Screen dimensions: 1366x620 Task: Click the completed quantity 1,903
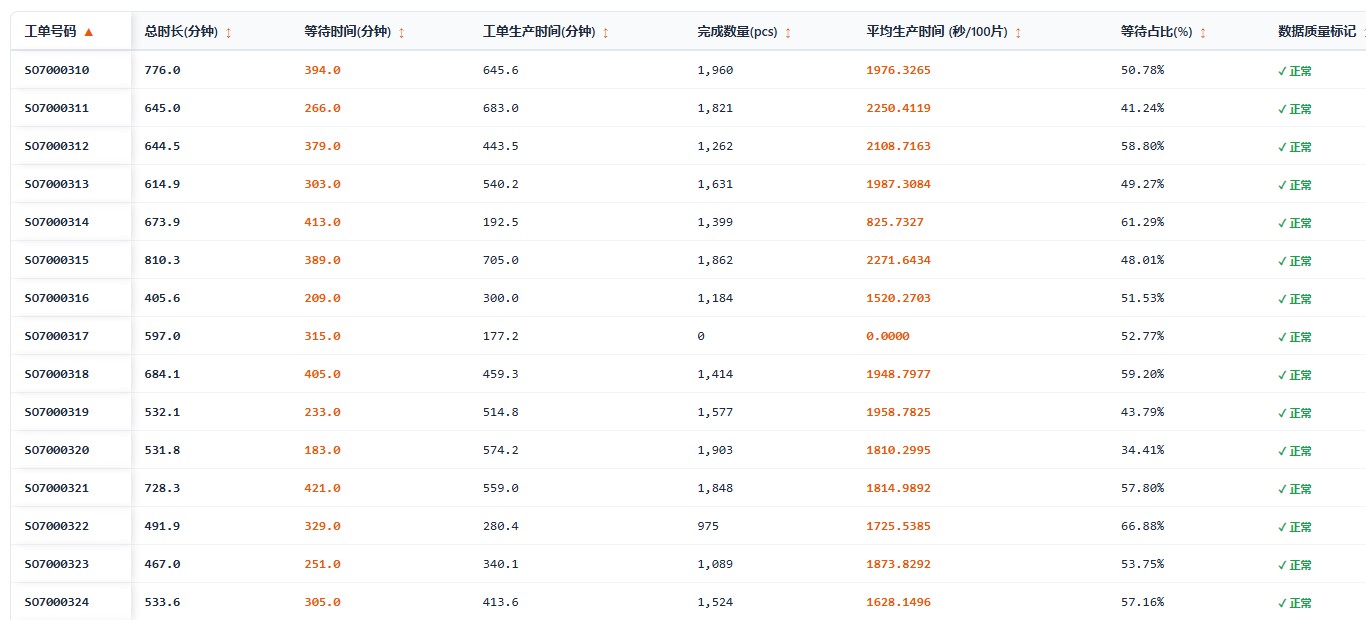[x=716, y=450]
